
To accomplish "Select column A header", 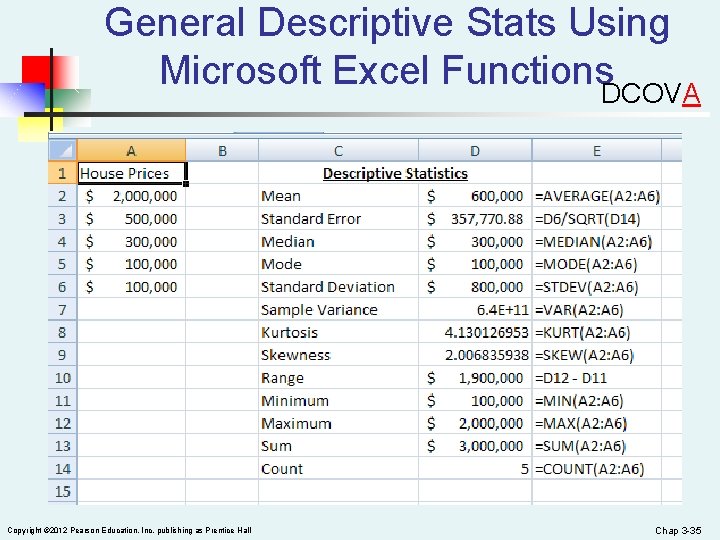I will (131, 151).
